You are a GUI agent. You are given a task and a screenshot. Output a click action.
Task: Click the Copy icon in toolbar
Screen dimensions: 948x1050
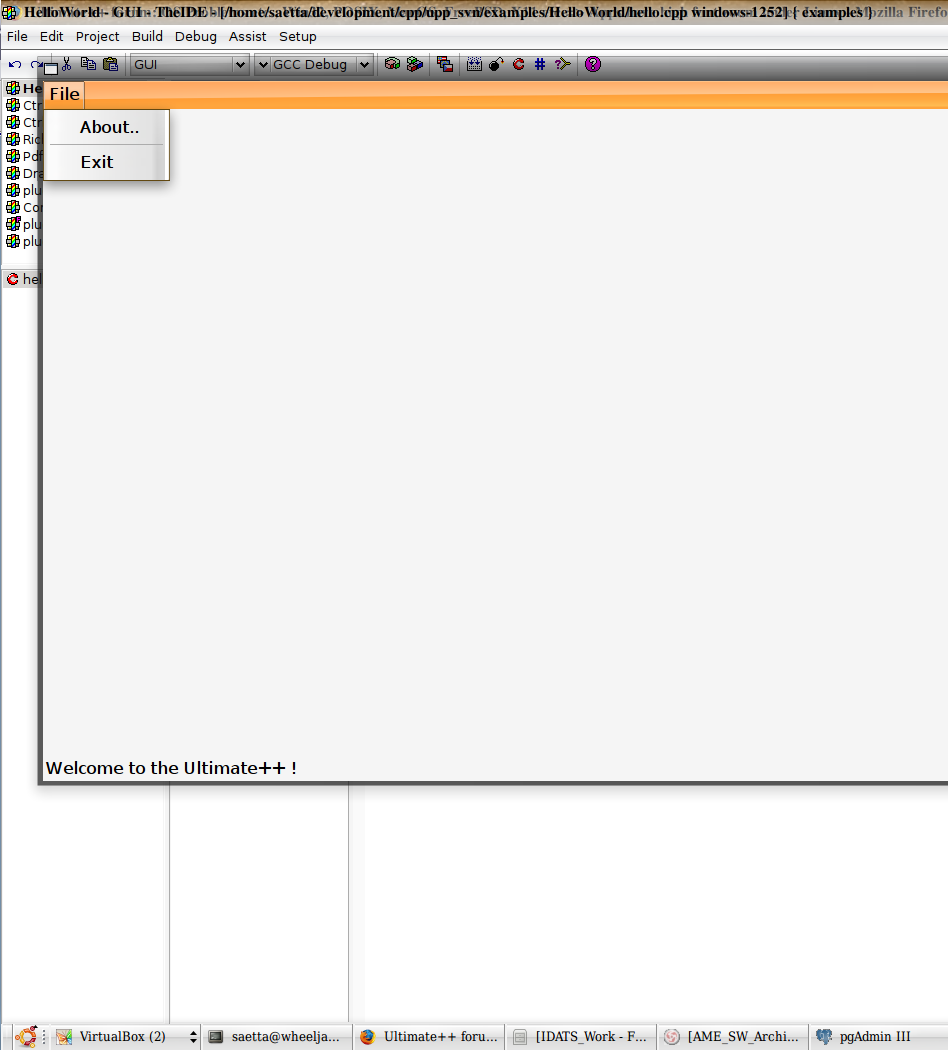coord(88,64)
